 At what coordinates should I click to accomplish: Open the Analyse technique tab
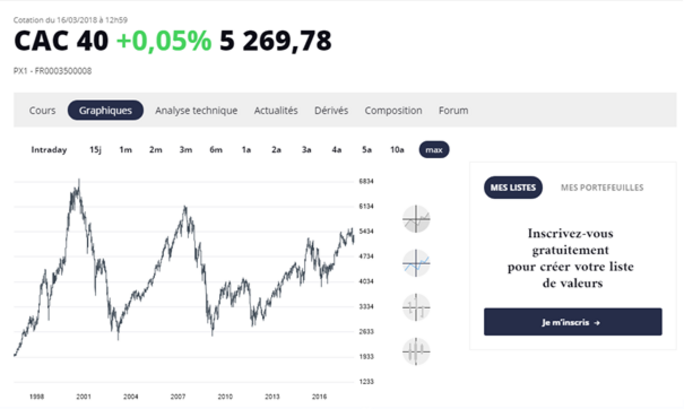click(196, 110)
